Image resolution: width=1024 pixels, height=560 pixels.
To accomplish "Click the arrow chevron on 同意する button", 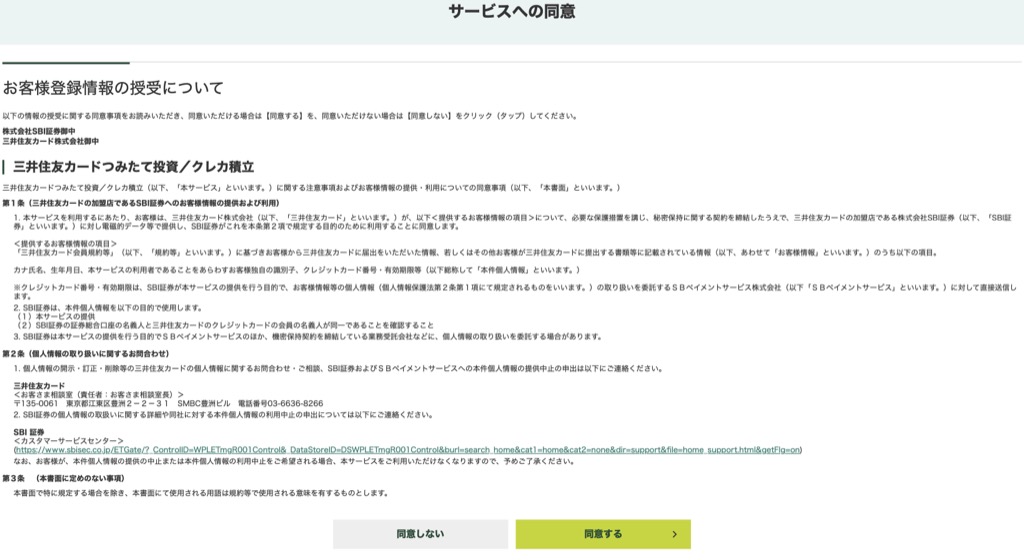I will 675,534.
